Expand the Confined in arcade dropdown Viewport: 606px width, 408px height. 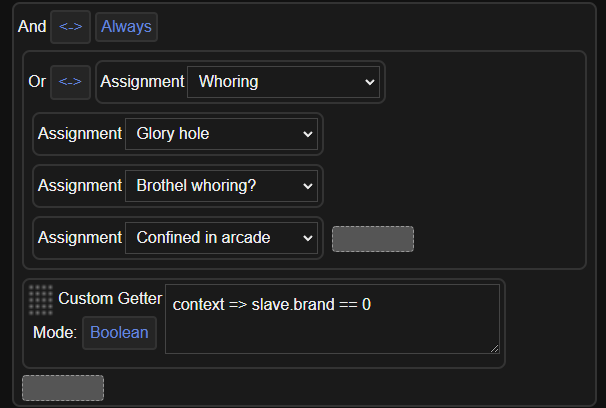coord(221,237)
